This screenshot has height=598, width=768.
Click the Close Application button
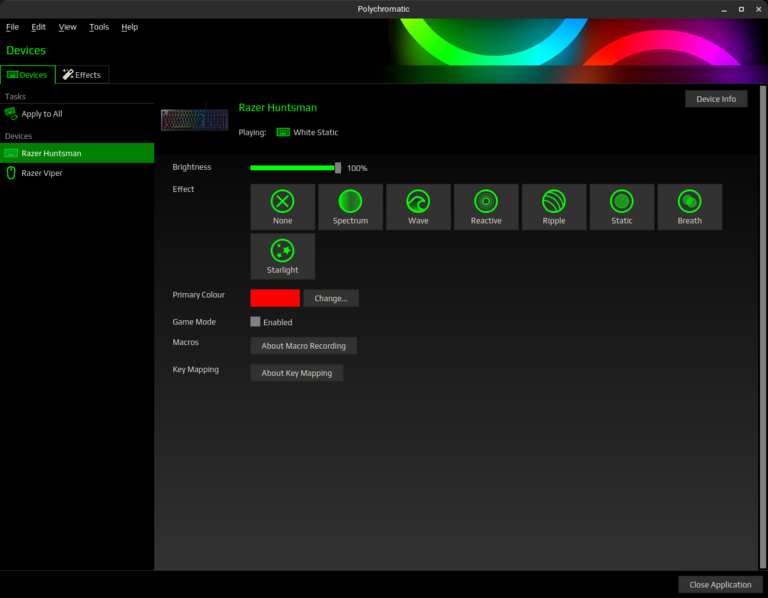pyautogui.click(x=720, y=585)
